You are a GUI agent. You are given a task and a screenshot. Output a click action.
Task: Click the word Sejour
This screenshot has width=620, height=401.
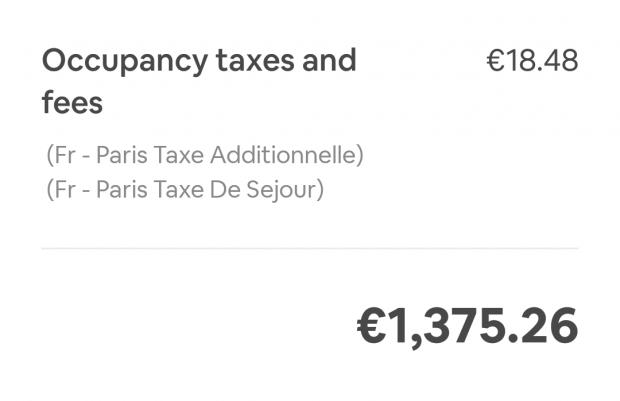(x=284, y=189)
